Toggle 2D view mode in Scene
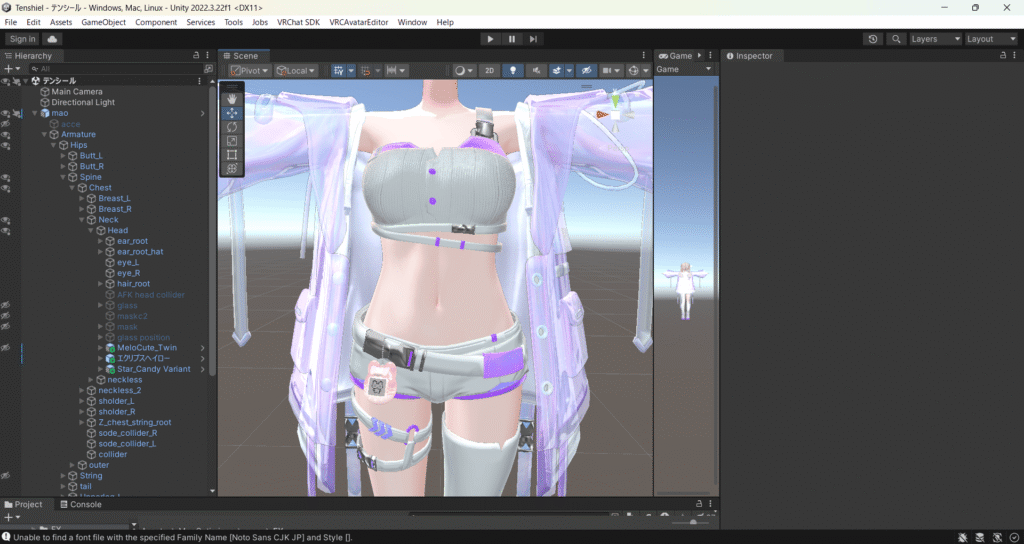This screenshot has height=544, width=1024. point(489,71)
